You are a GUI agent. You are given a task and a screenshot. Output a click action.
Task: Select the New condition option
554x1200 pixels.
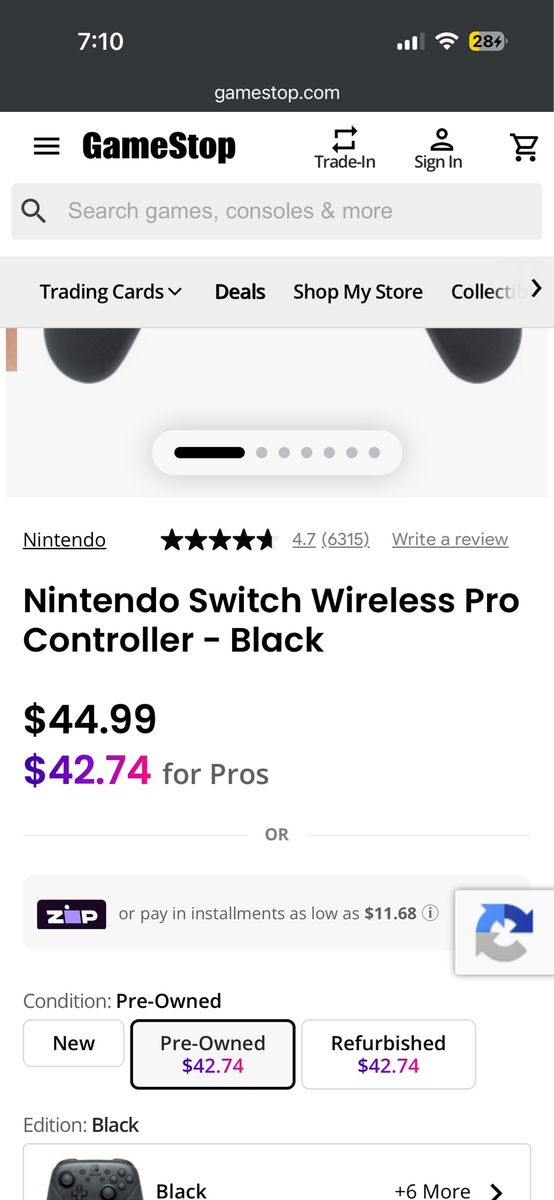point(74,1043)
